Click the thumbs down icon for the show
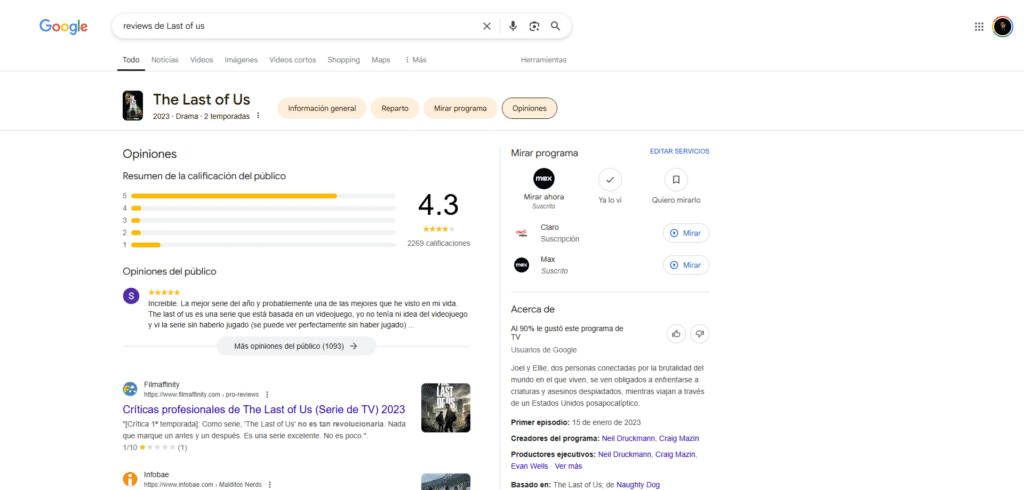 click(700, 333)
